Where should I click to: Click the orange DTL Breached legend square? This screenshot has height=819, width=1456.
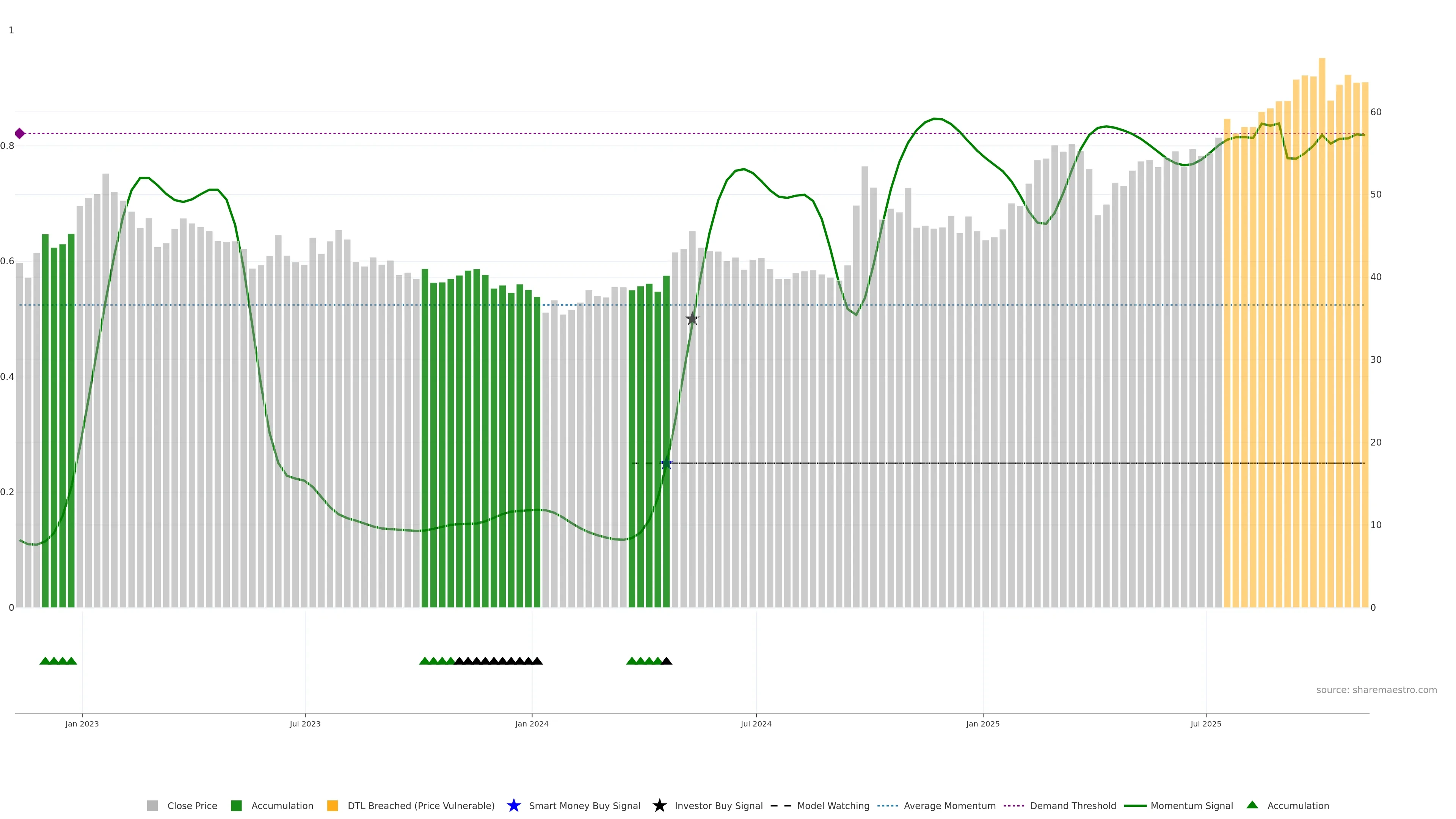[x=333, y=805]
